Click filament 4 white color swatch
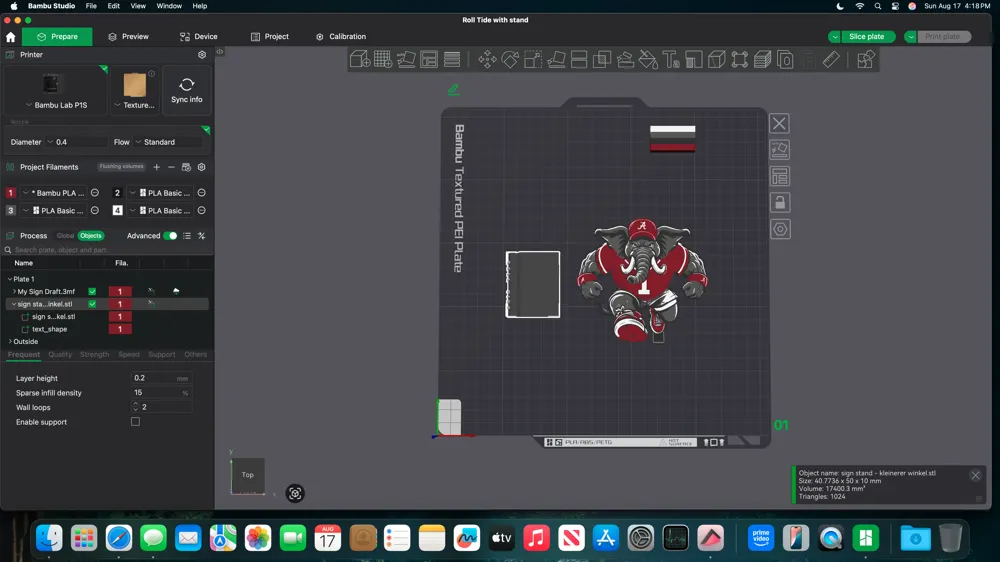The height and width of the screenshot is (562, 1000). (x=117, y=211)
